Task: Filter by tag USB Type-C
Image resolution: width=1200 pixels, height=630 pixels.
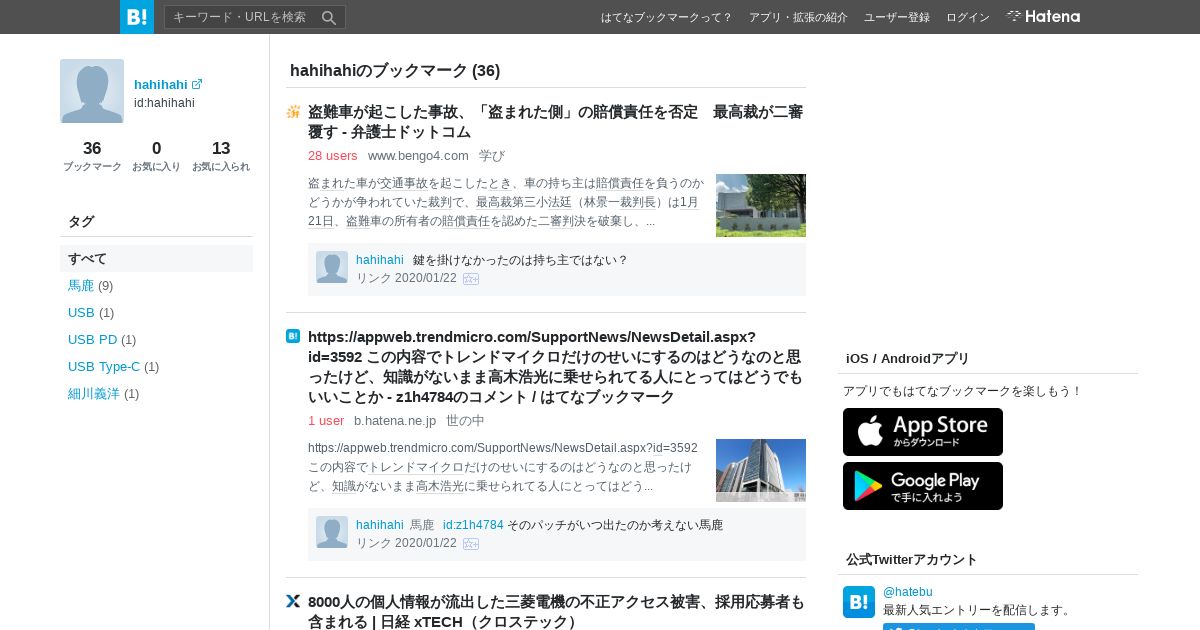Action: [104, 366]
